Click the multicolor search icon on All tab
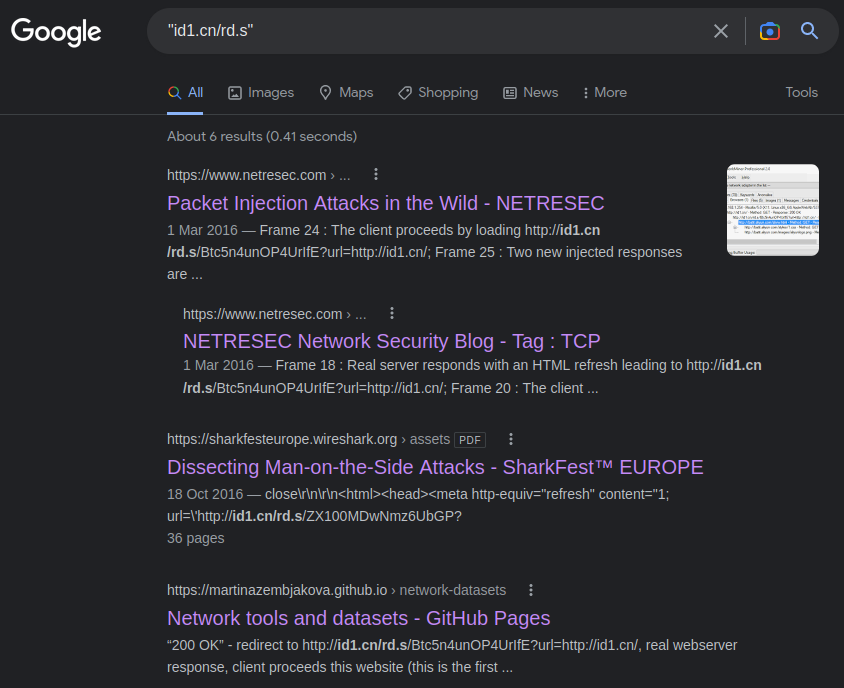Screen dimensions: 844x688 point(174,93)
